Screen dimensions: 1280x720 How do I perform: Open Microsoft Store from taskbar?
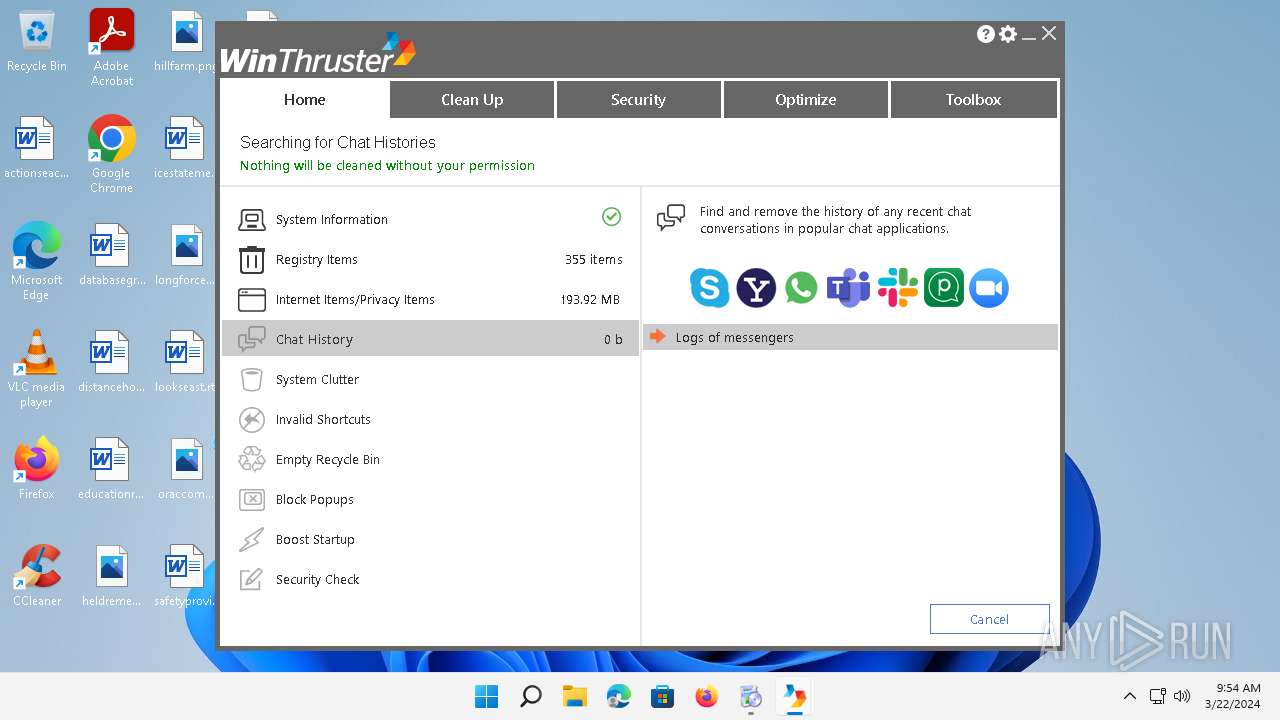pyautogui.click(x=662, y=696)
